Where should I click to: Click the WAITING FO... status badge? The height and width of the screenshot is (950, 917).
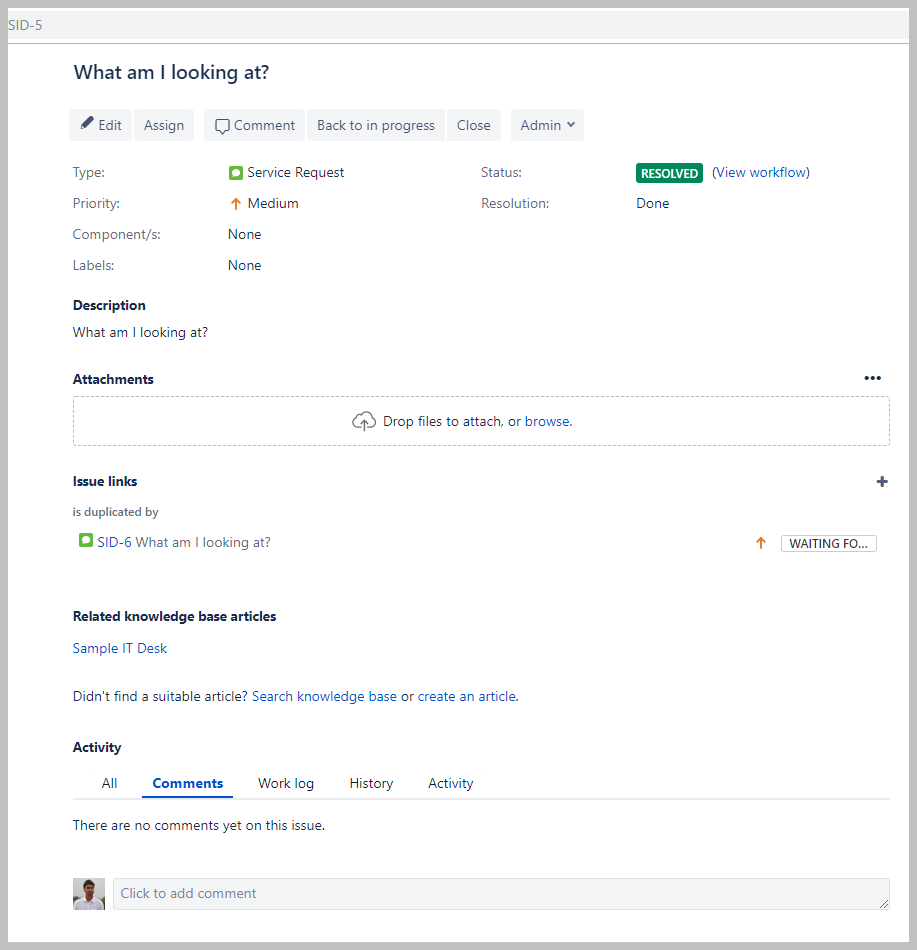(x=829, y=543)
